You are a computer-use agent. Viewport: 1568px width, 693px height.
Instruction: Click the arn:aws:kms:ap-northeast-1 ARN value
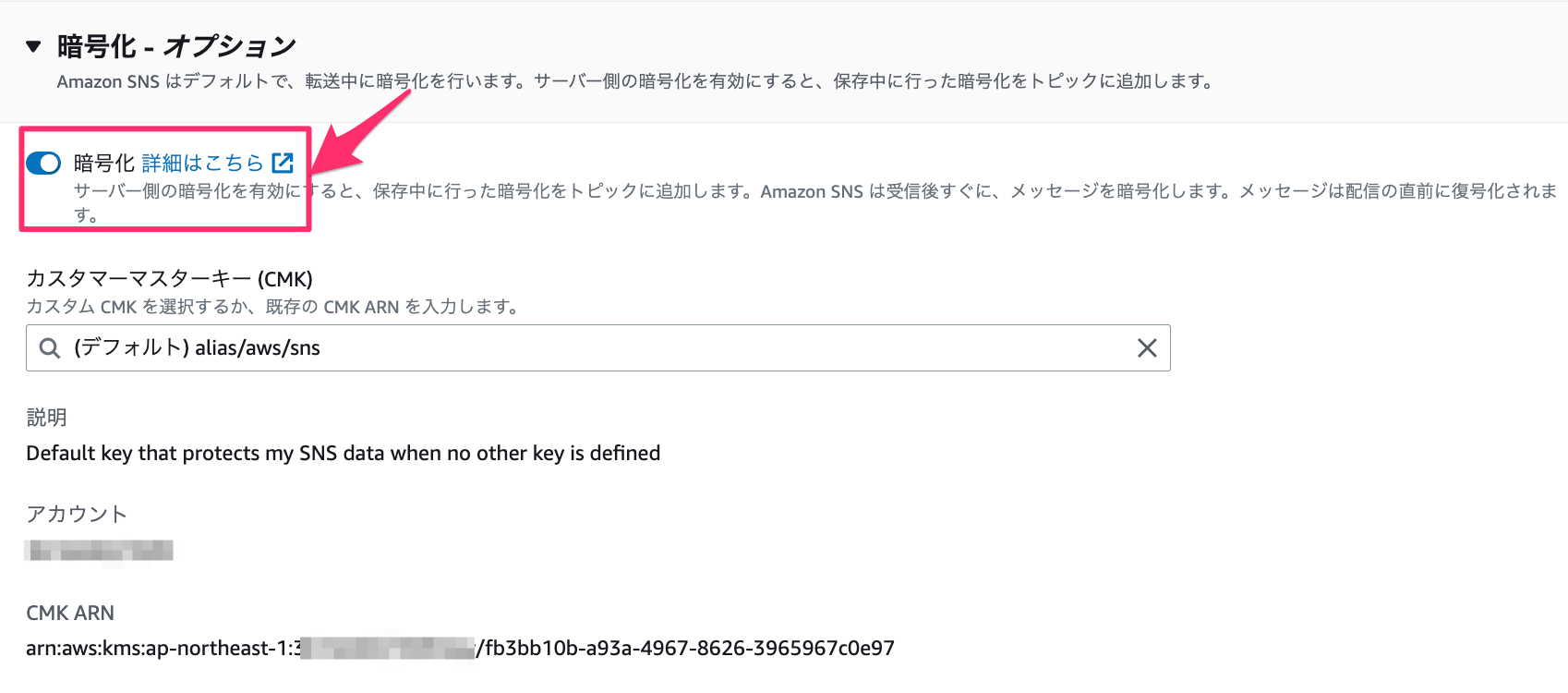(x=460, y=649)
